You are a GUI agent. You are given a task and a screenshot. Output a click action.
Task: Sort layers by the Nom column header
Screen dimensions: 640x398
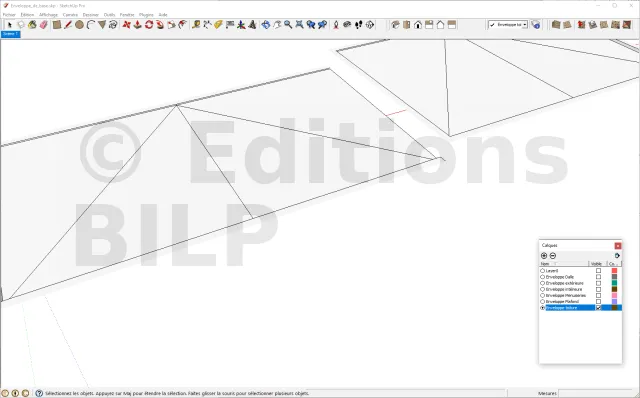(564, 264)
